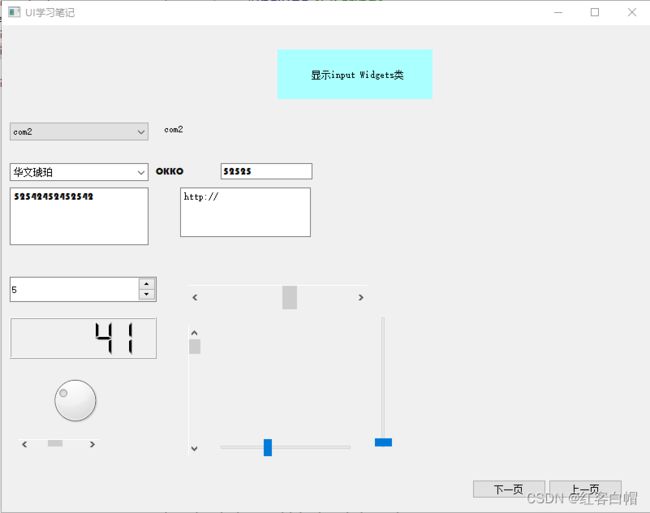Click the 上一页 button

pos(585,489)
